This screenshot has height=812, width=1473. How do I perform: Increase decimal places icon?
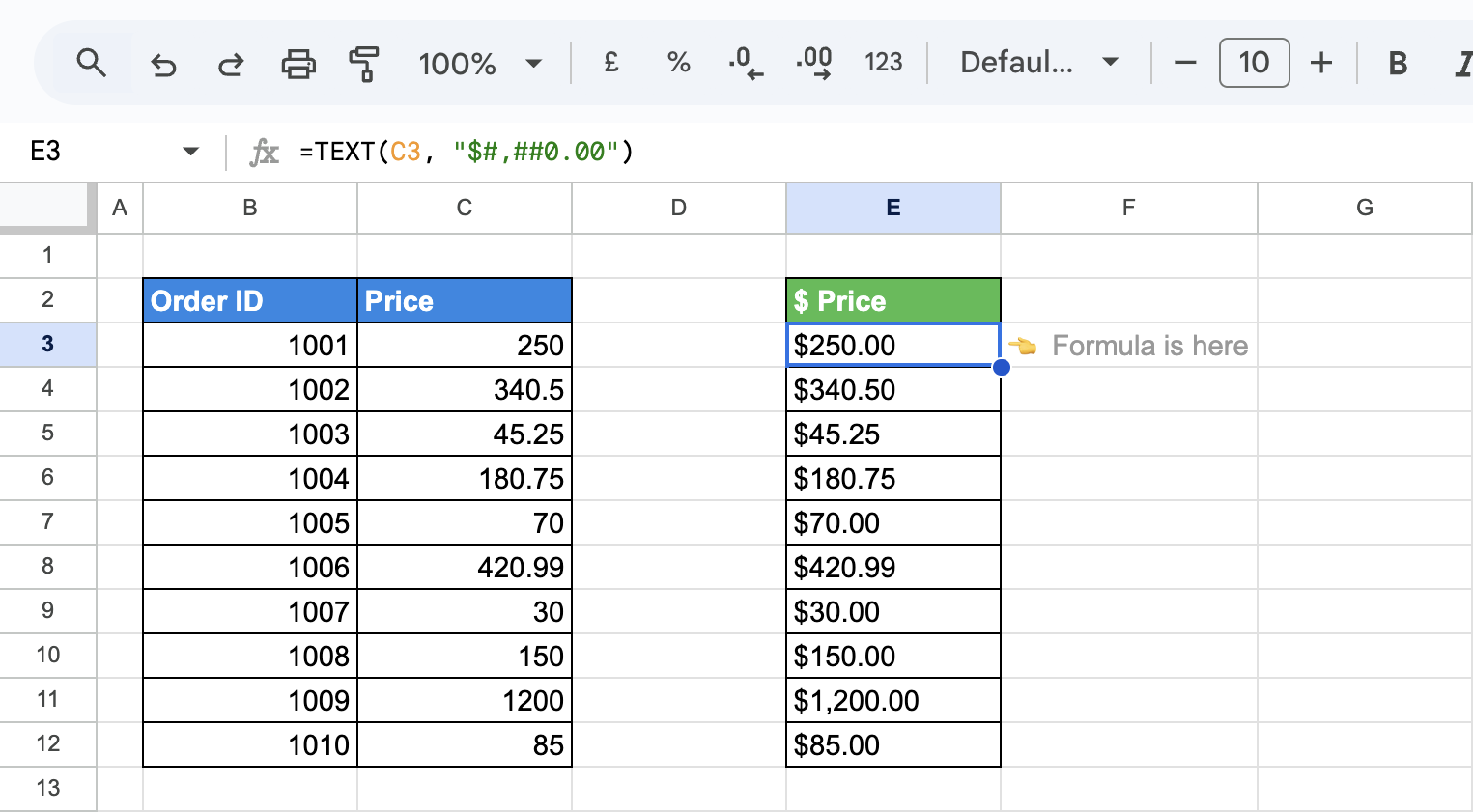pyautogui.click(x=814, y=63)
